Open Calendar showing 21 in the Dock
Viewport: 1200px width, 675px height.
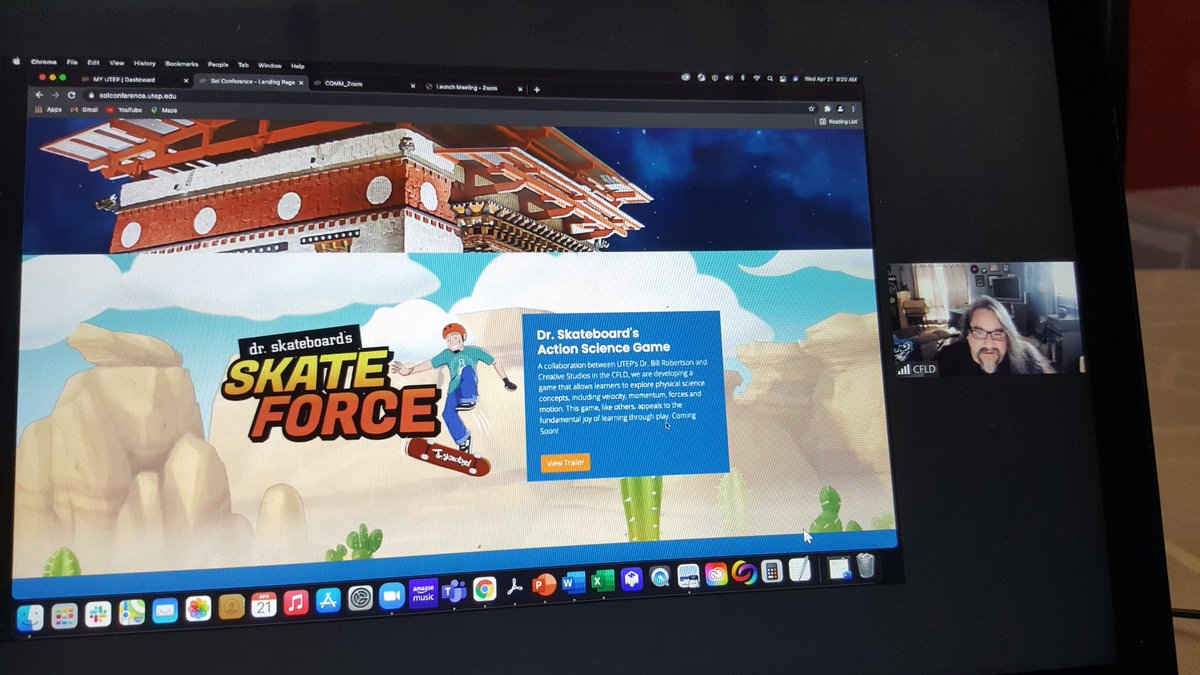[x=263, y=604]
